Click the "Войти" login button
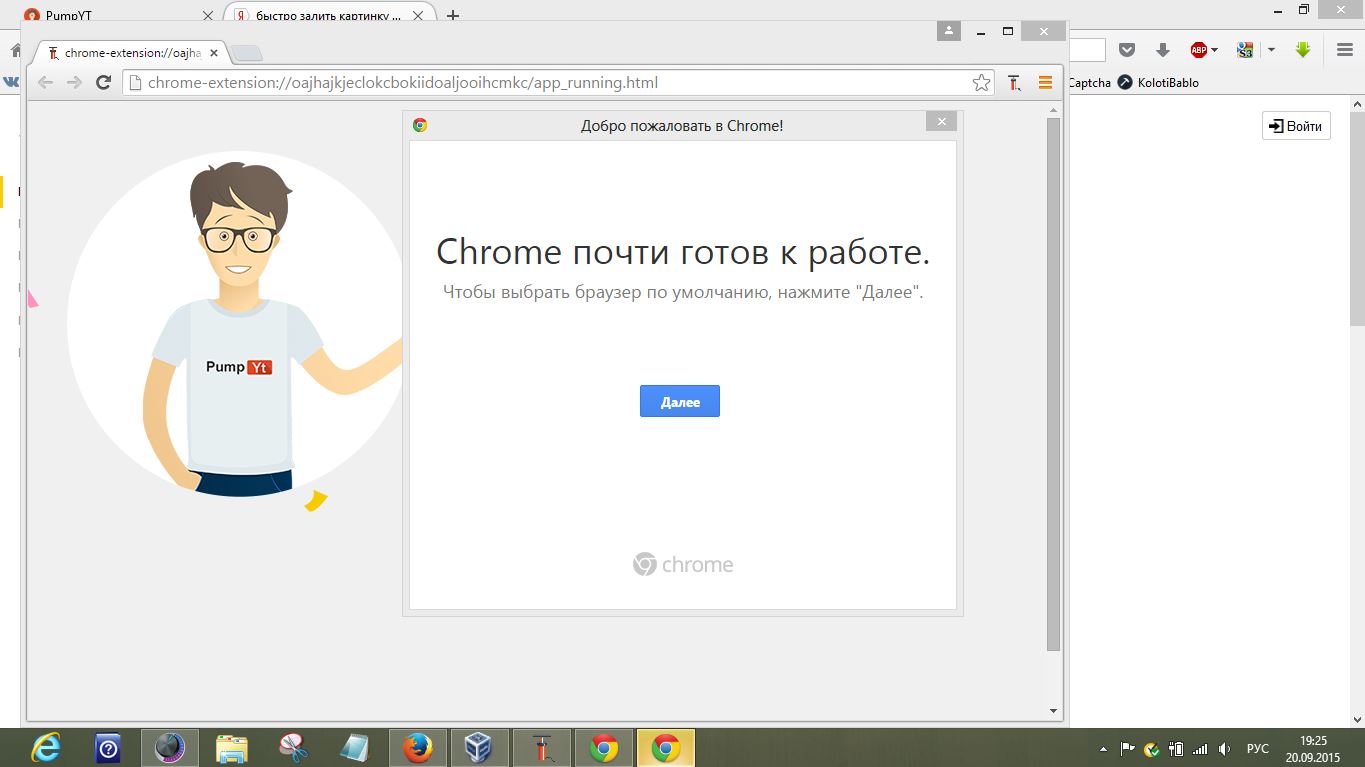 (x=1296, y=126)
